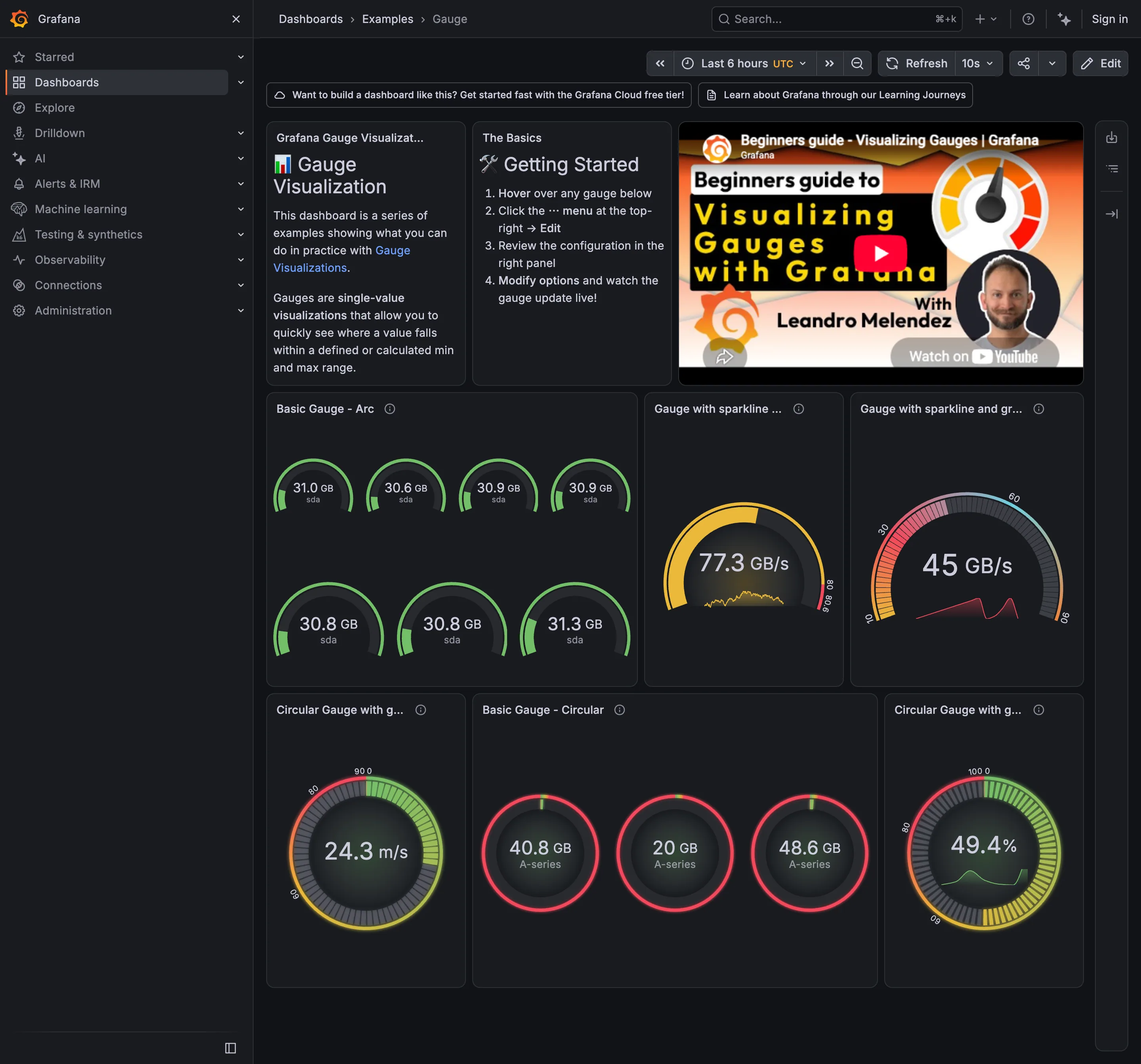
Task: Expand the Starred chevron
Action: pyautogui.click(x=241, y=57)
